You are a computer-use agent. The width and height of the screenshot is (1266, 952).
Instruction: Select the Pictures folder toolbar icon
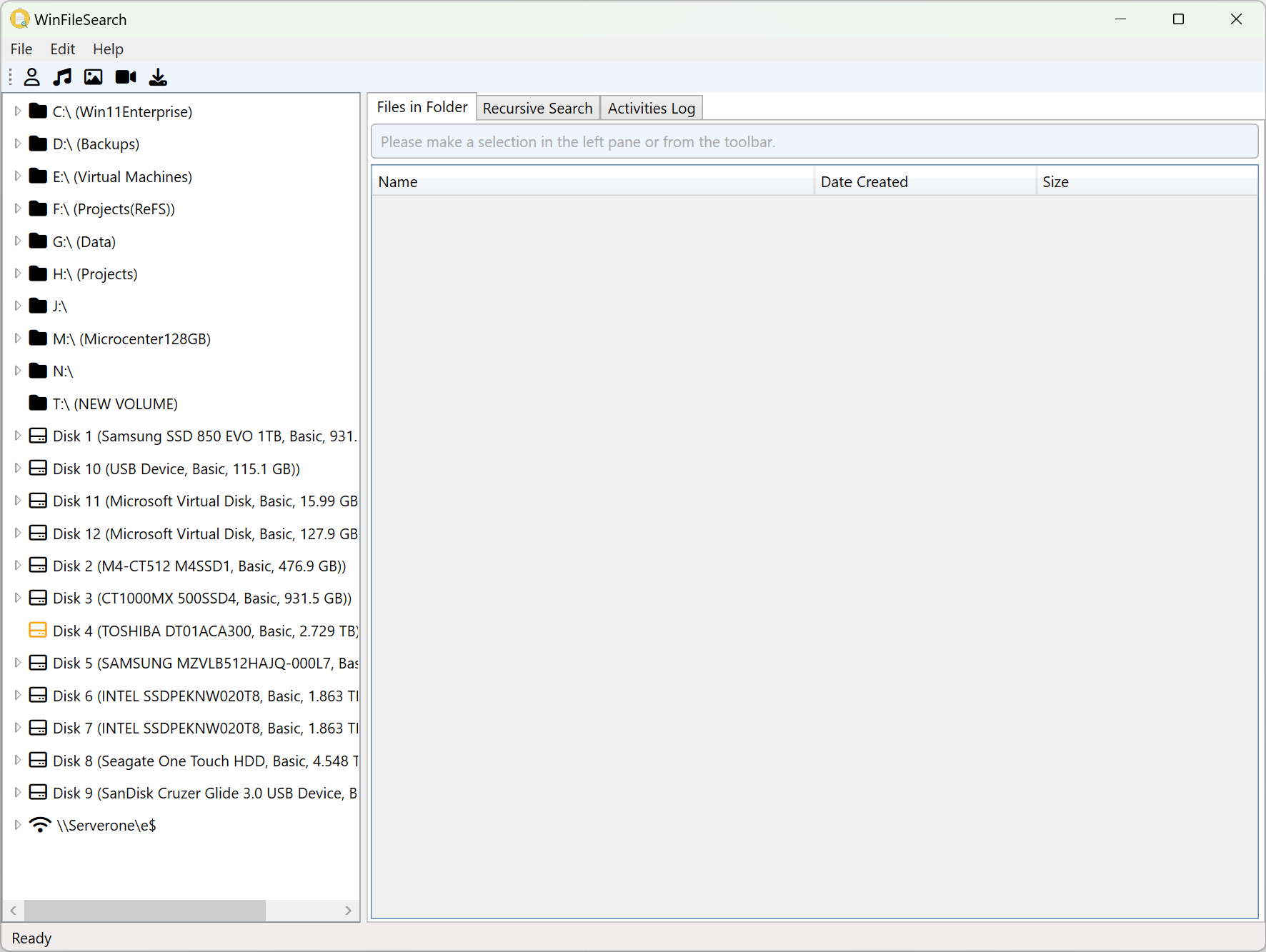click(94, 77)
